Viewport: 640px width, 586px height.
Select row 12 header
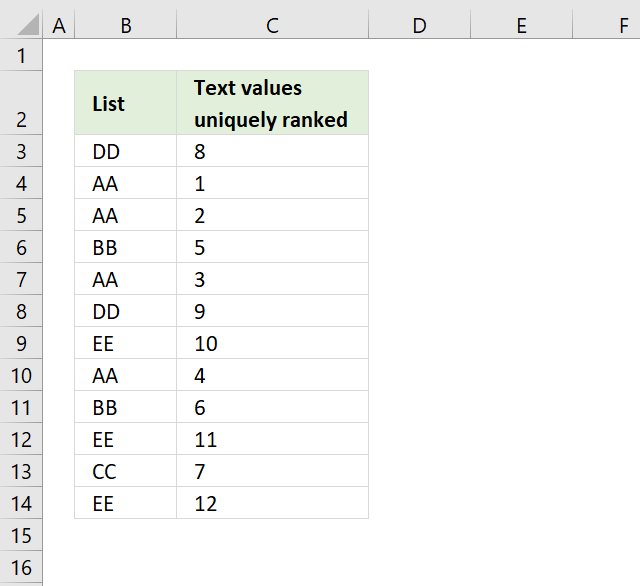point(21,439)
